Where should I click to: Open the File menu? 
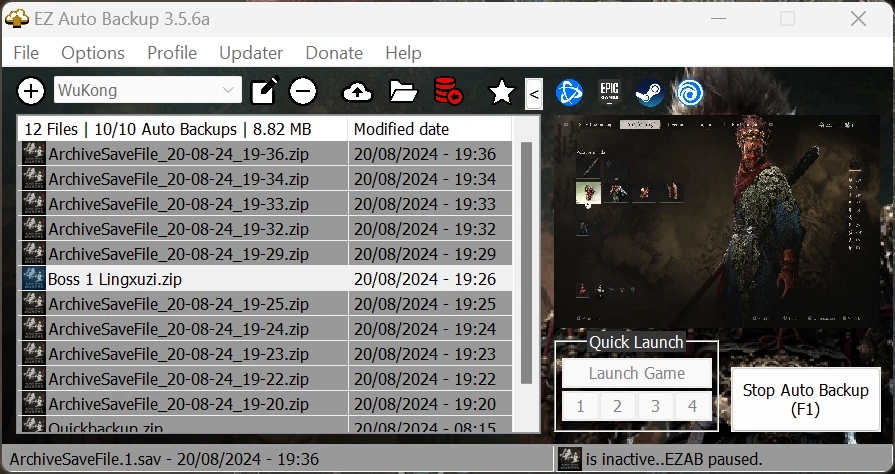26,53
